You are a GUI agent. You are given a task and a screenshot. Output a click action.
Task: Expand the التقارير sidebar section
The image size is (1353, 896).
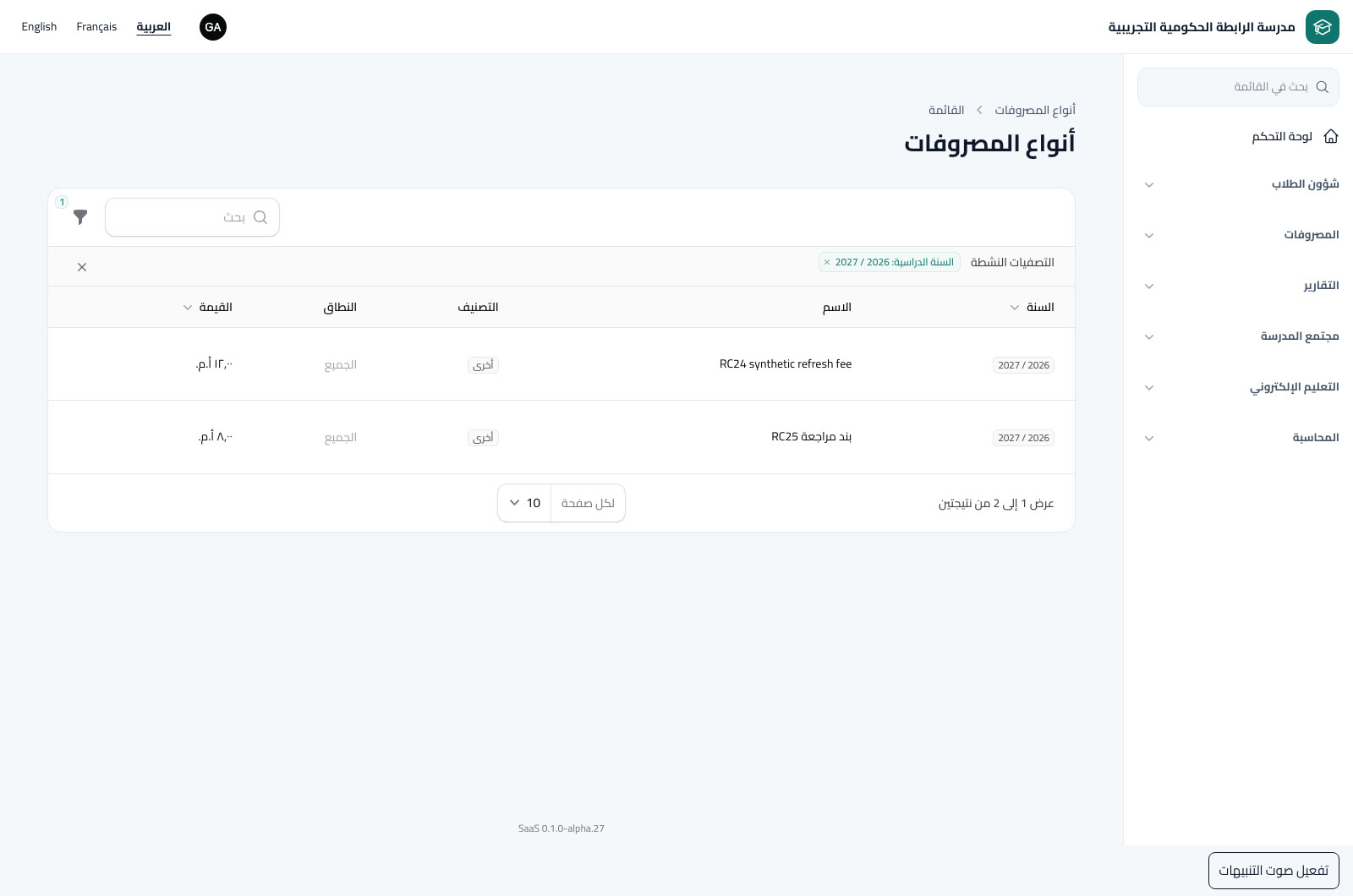(1238, 286)
